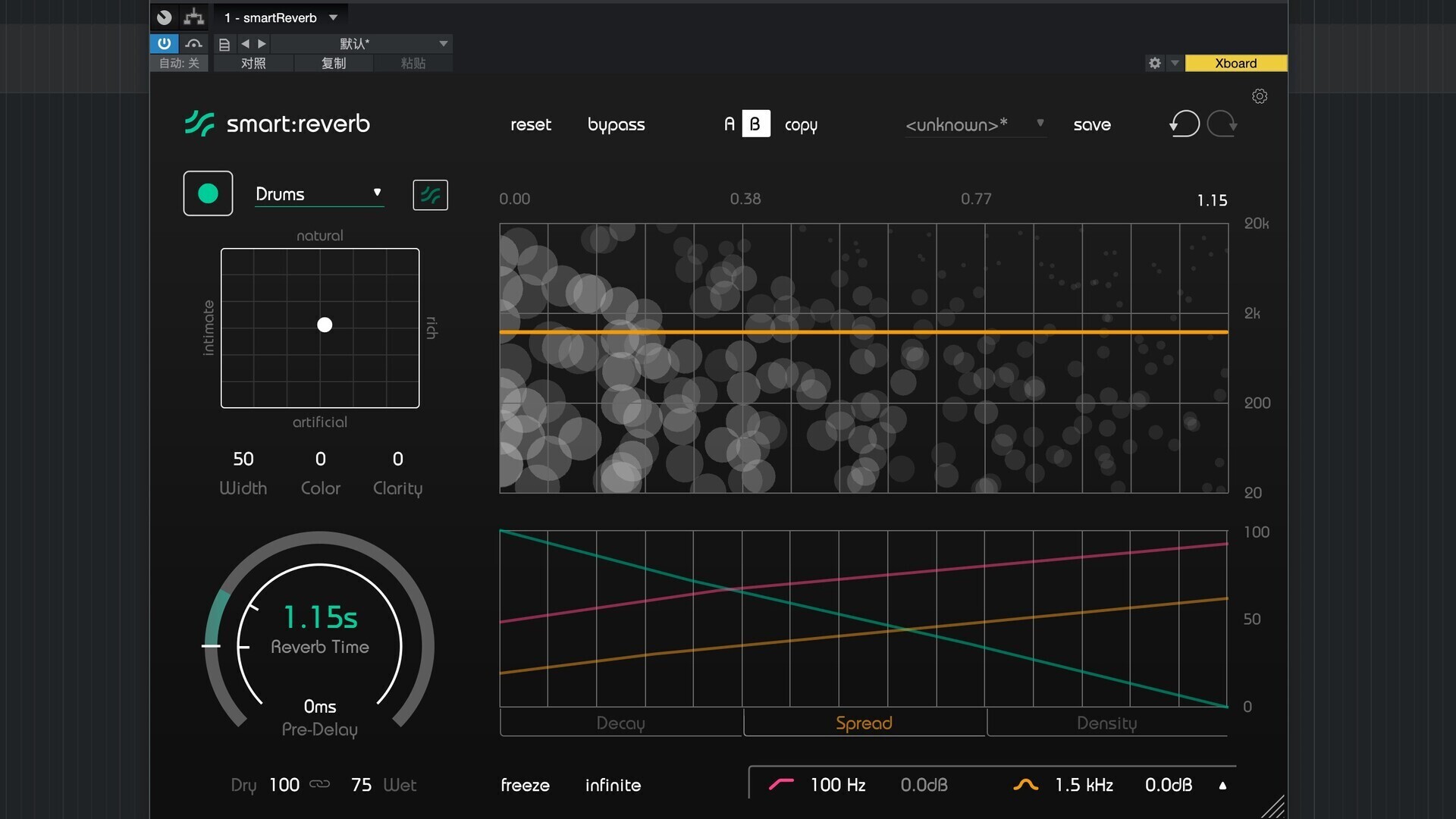Click the window resize grip
Image resolution: width=1456 pixels, height=819 pixels.
(x=1274, y=807)
